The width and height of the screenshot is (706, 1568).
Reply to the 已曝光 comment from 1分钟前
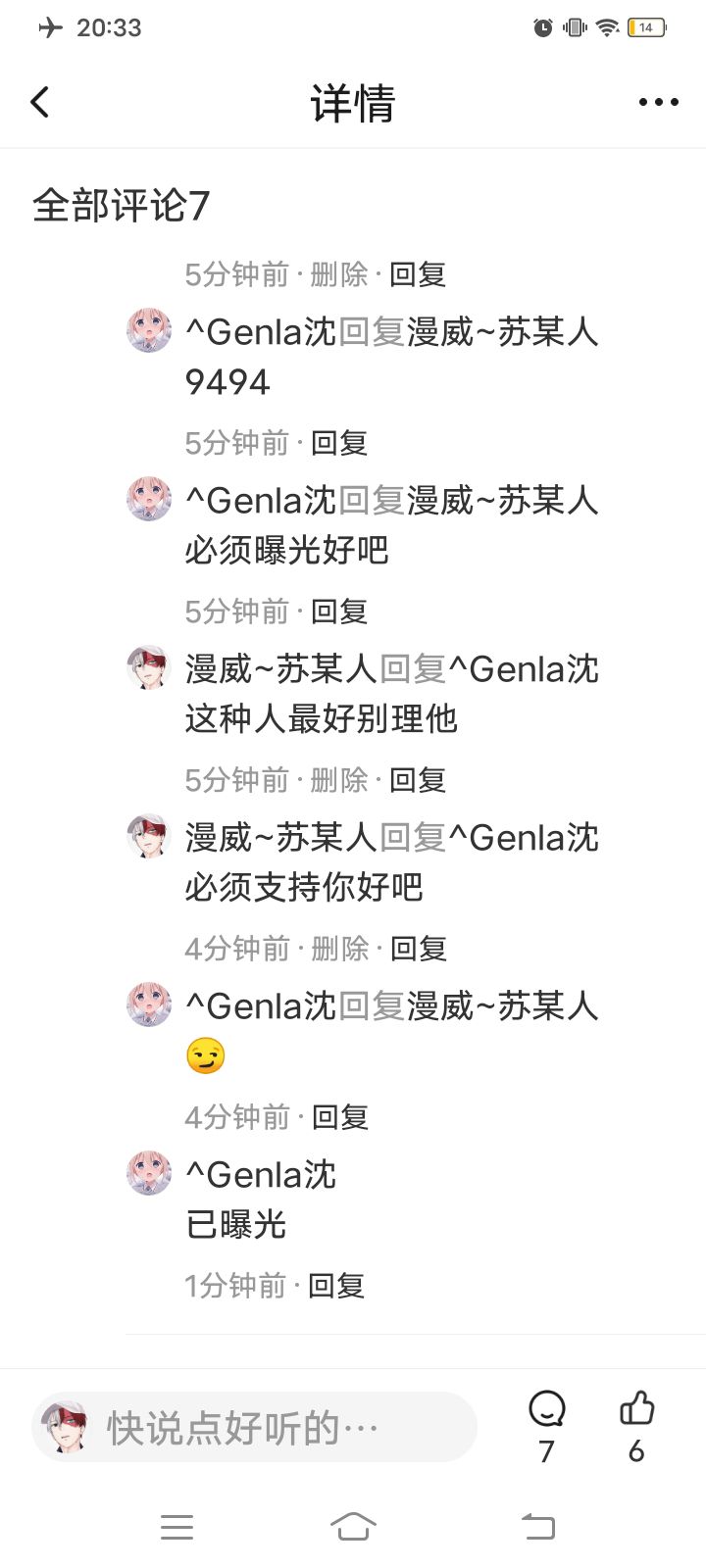coord(336,1286)
